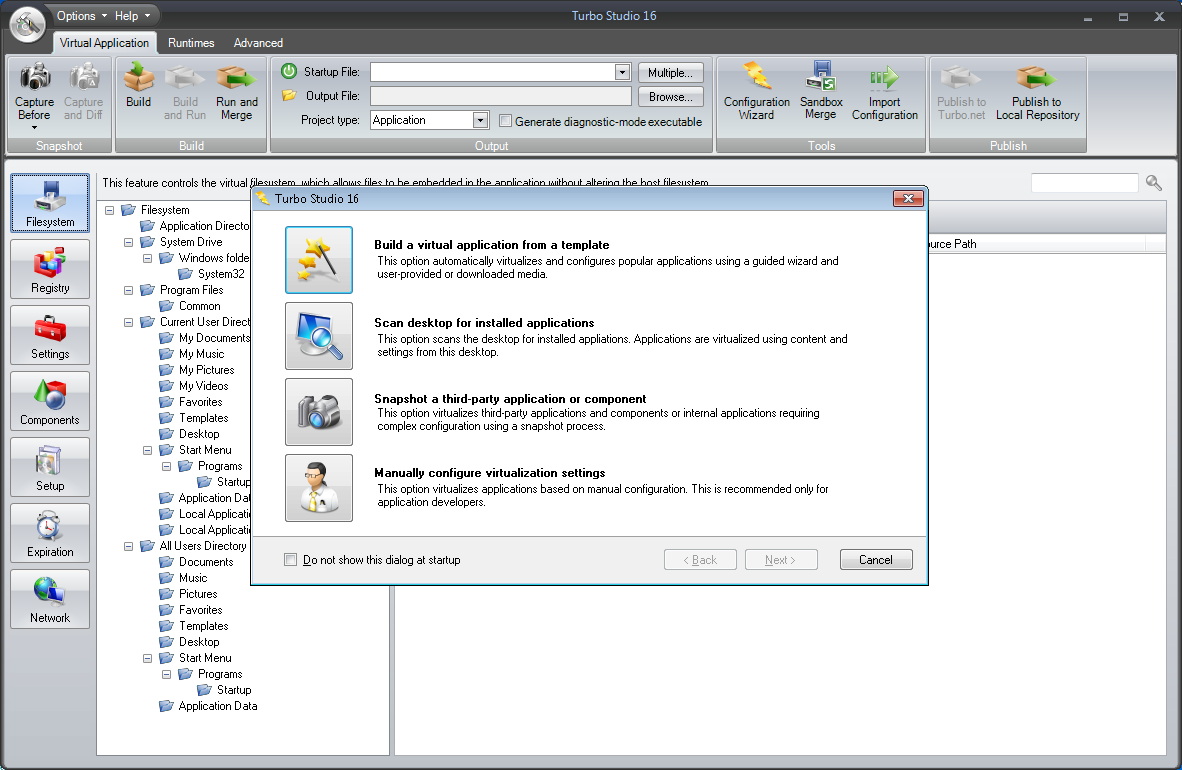
Task: Click the Build toolbar icon
Action: pyautogui.click(x=139, y=86)
